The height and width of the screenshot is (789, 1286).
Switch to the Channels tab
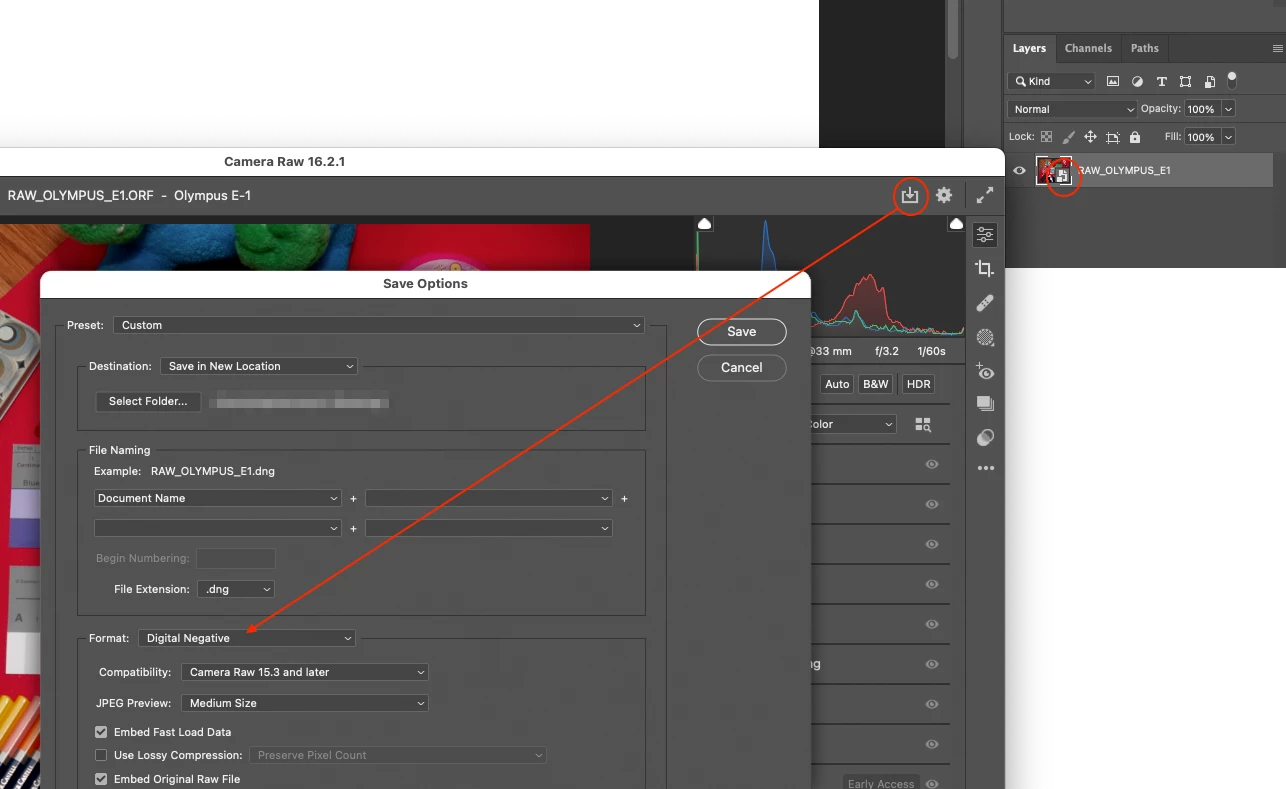click(x=1088, y=48)
